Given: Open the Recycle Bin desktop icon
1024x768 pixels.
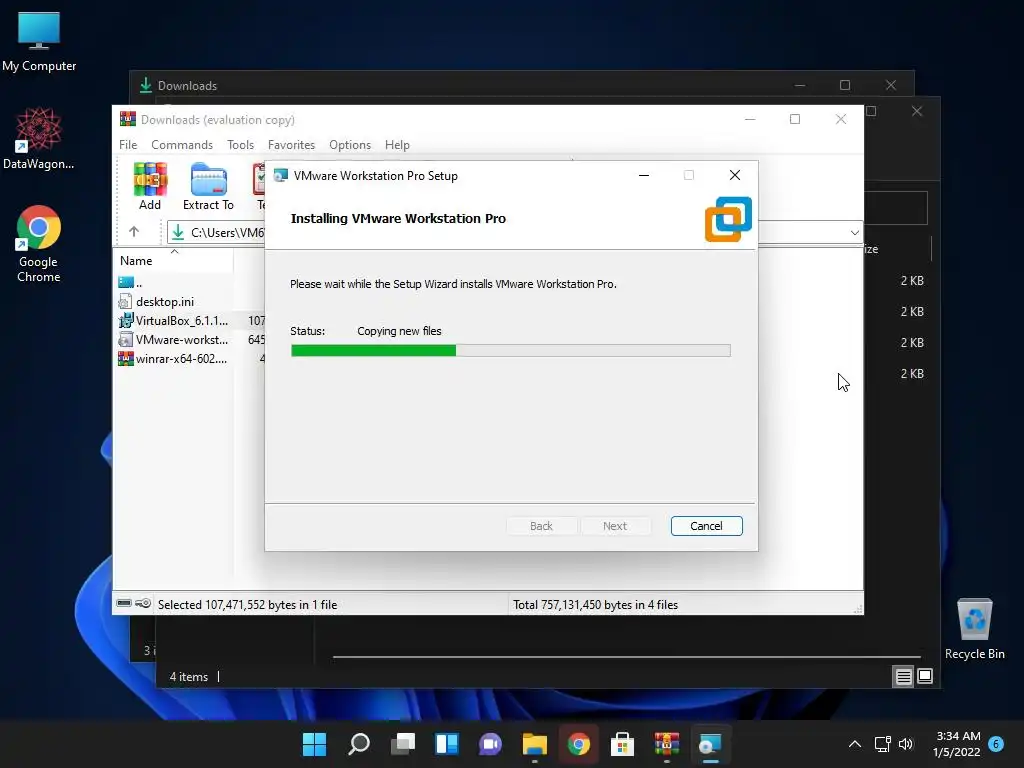Looking at the screenshot, I should click(x=974, y=629).
